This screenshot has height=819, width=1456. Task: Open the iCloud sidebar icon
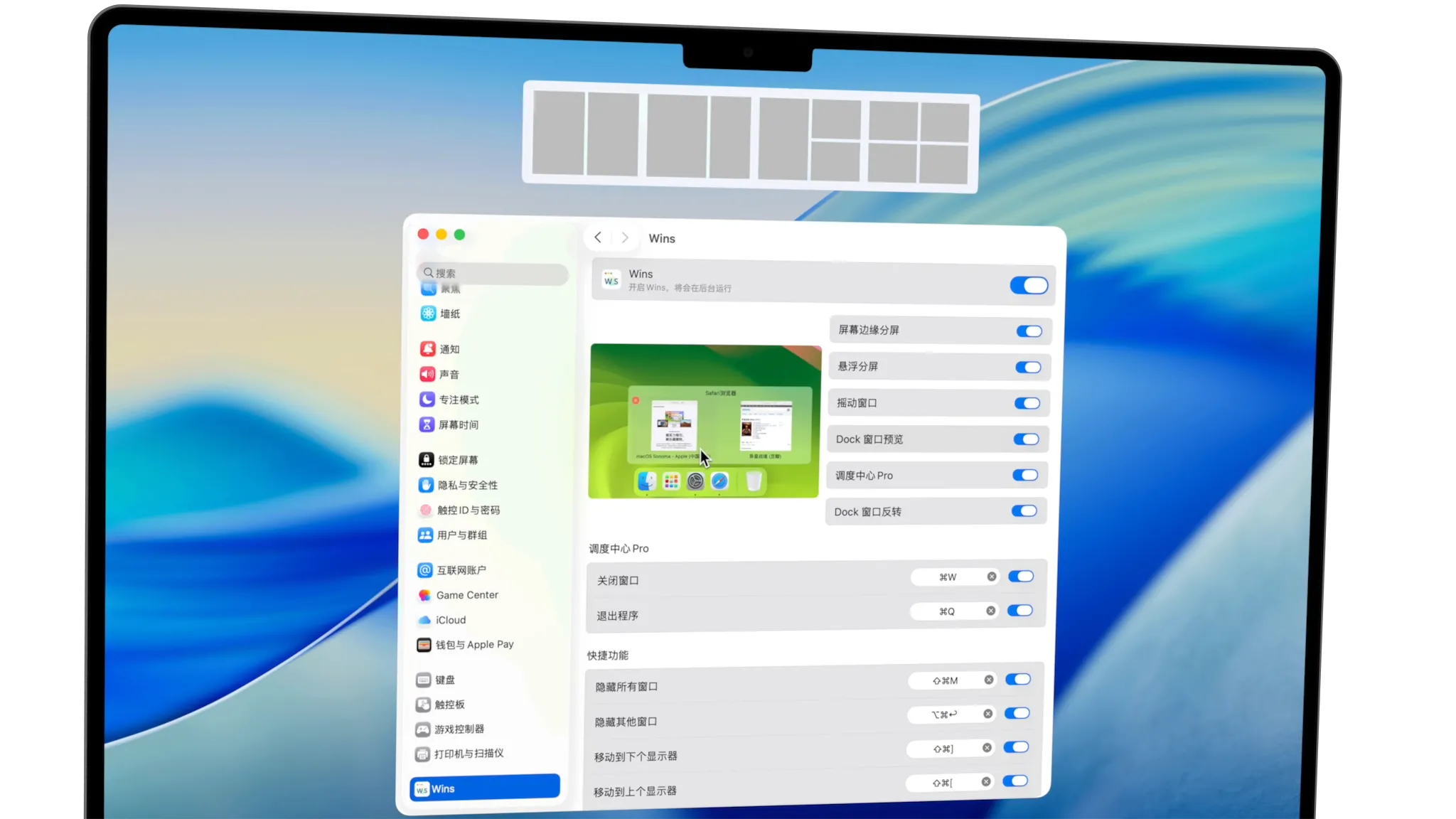click(x=424, y=620)
